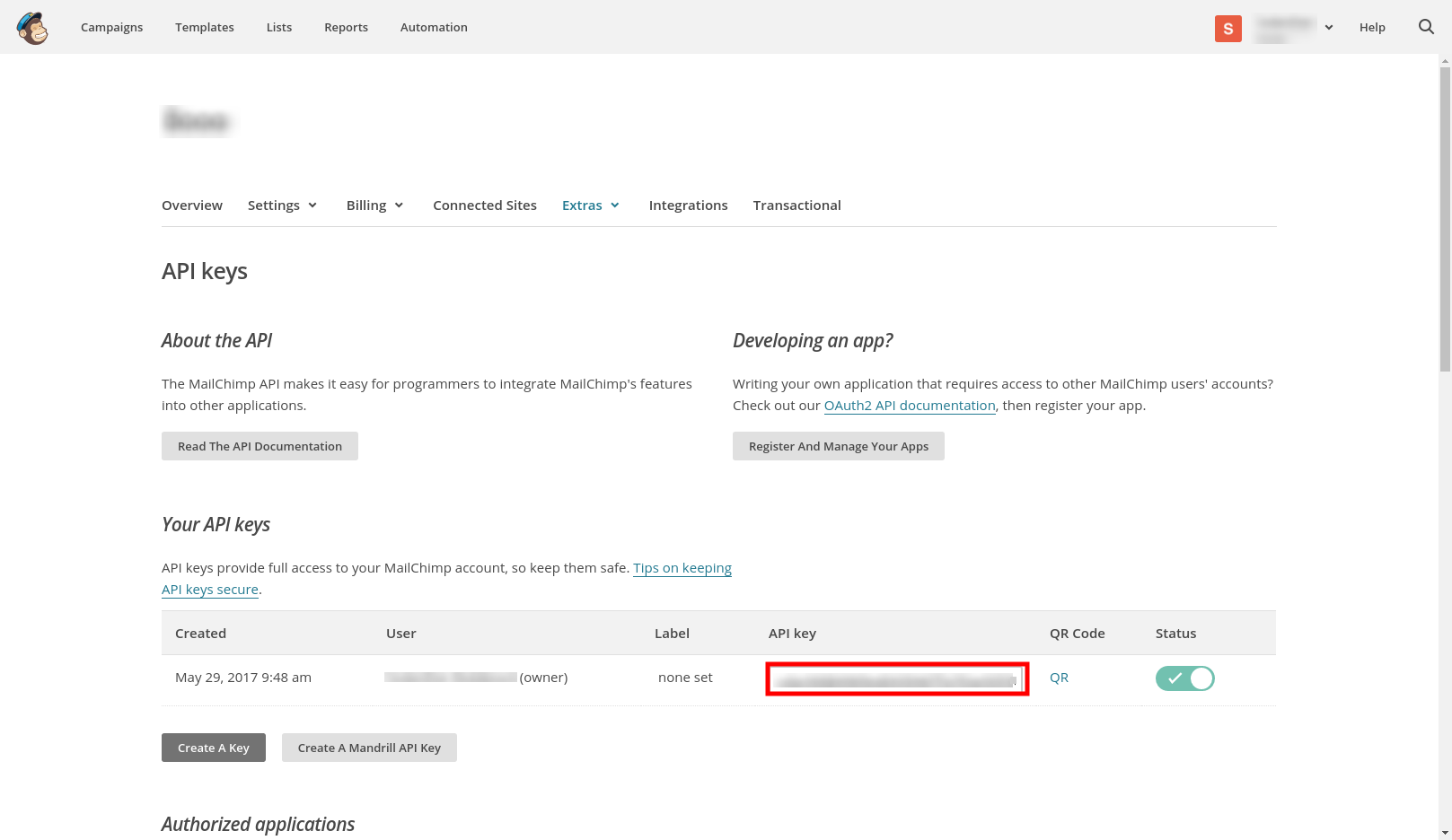
Task: Click the API keys page heading
Action: [x=205, y=271]
